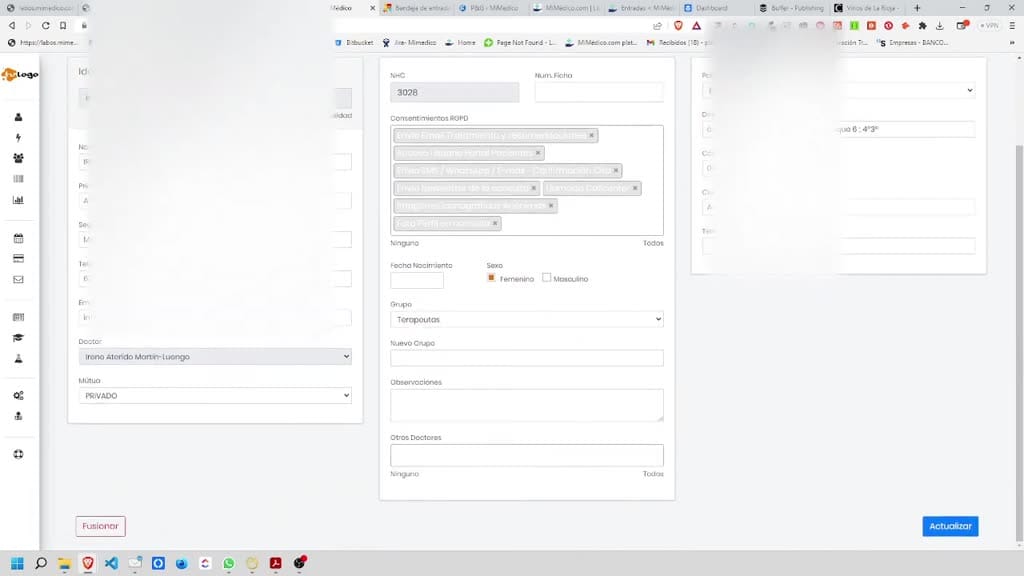This screenshot has width=1024, height=576.
Task: Open the Mútua dropdown showing PRIVADO
Action: tap(215, 396)
